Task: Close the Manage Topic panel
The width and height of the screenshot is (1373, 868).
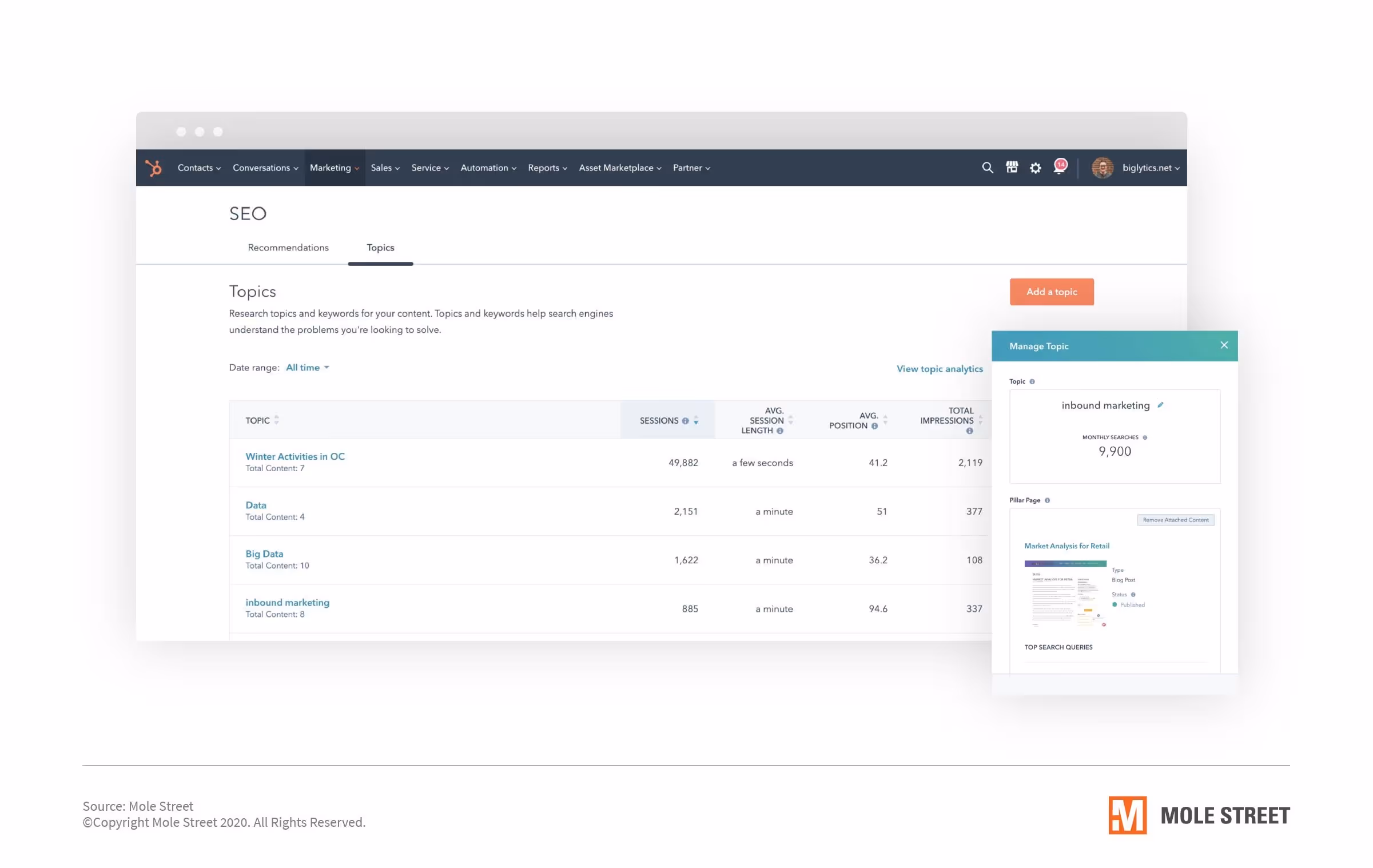Action: point(1224,345)
